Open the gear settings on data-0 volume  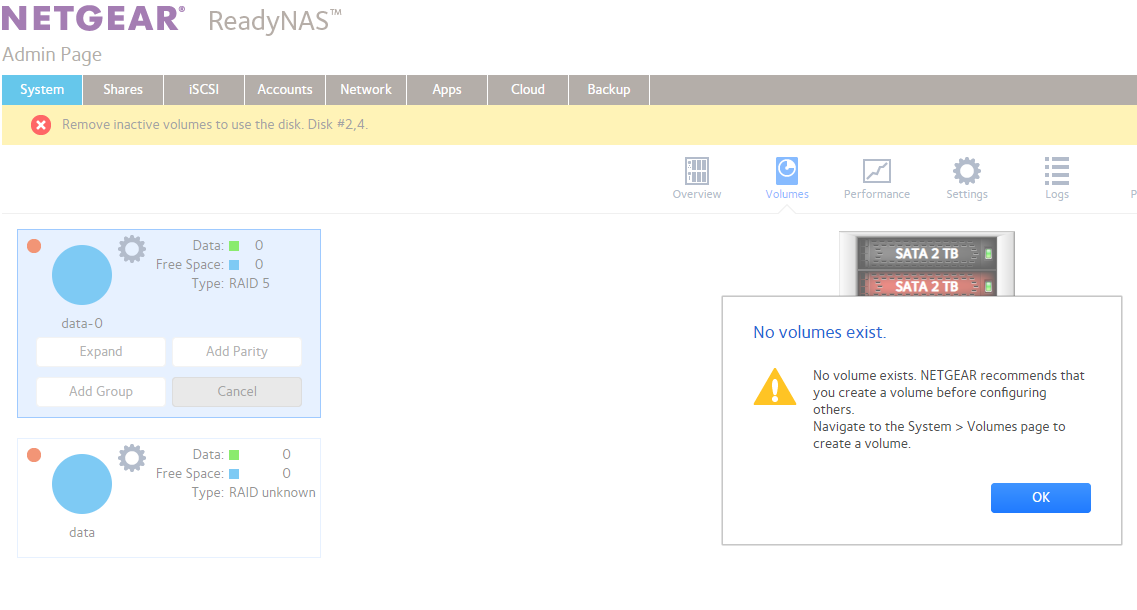coord(131,250)
